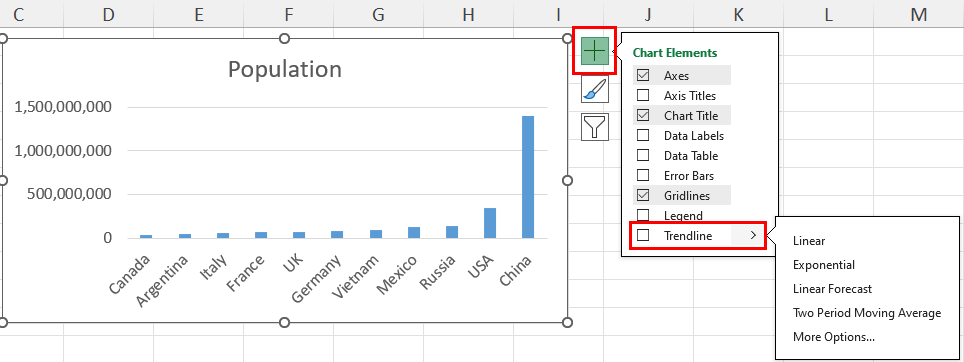This screenshot has height=362, width=964.
Task: Click the right-middle chart sizing handle
Action: point(567,180)
